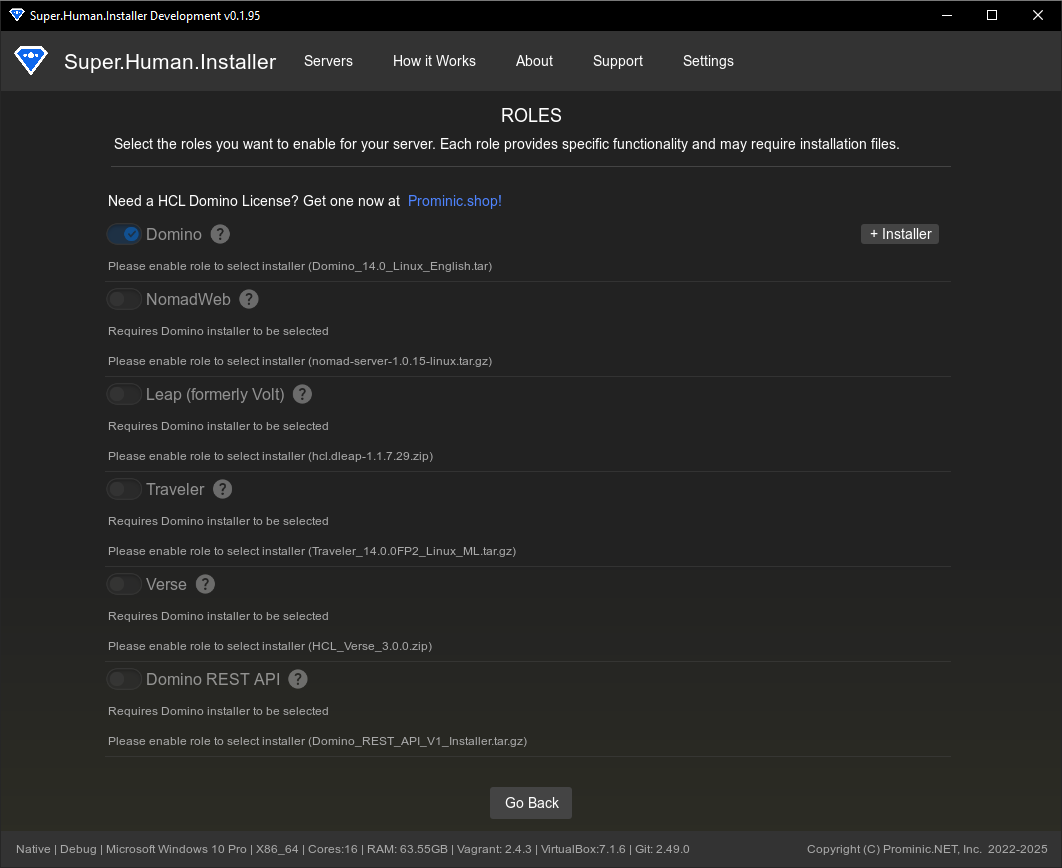Switch on the Verse role
Image resolution: width=1062 pixels, height=868 pixels.
click(123, 584)
